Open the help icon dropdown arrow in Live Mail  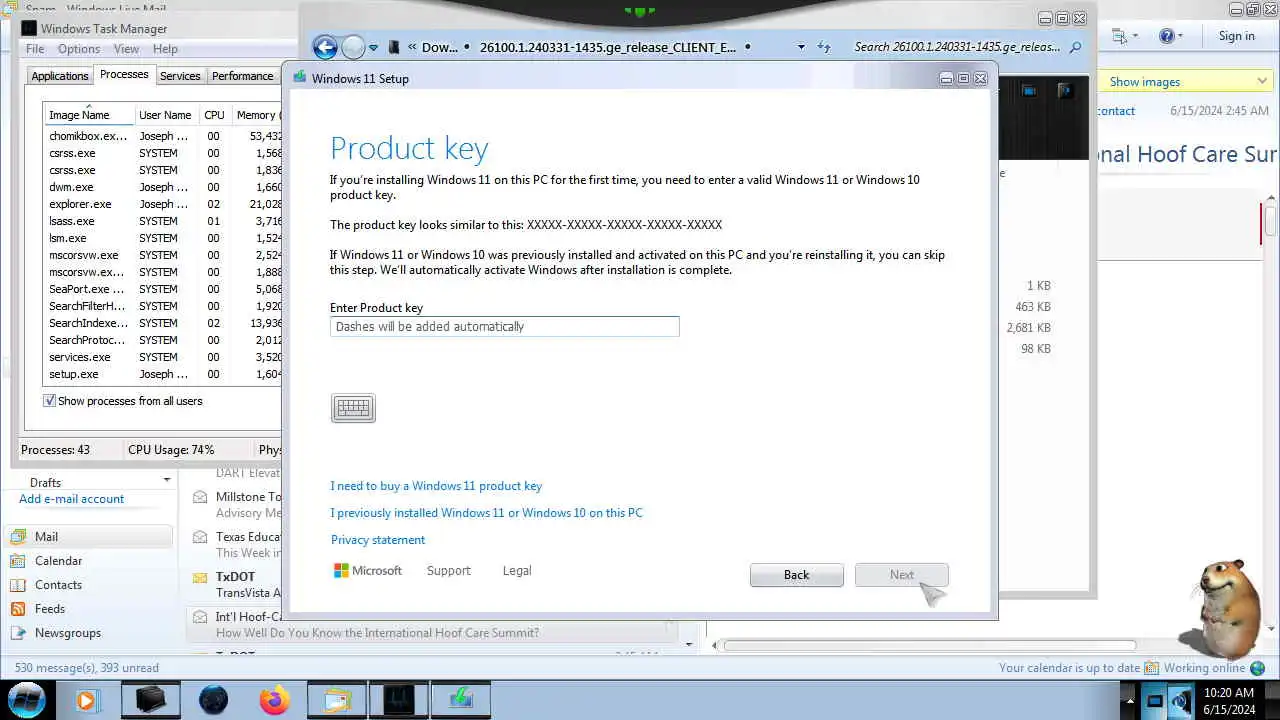1180,36
